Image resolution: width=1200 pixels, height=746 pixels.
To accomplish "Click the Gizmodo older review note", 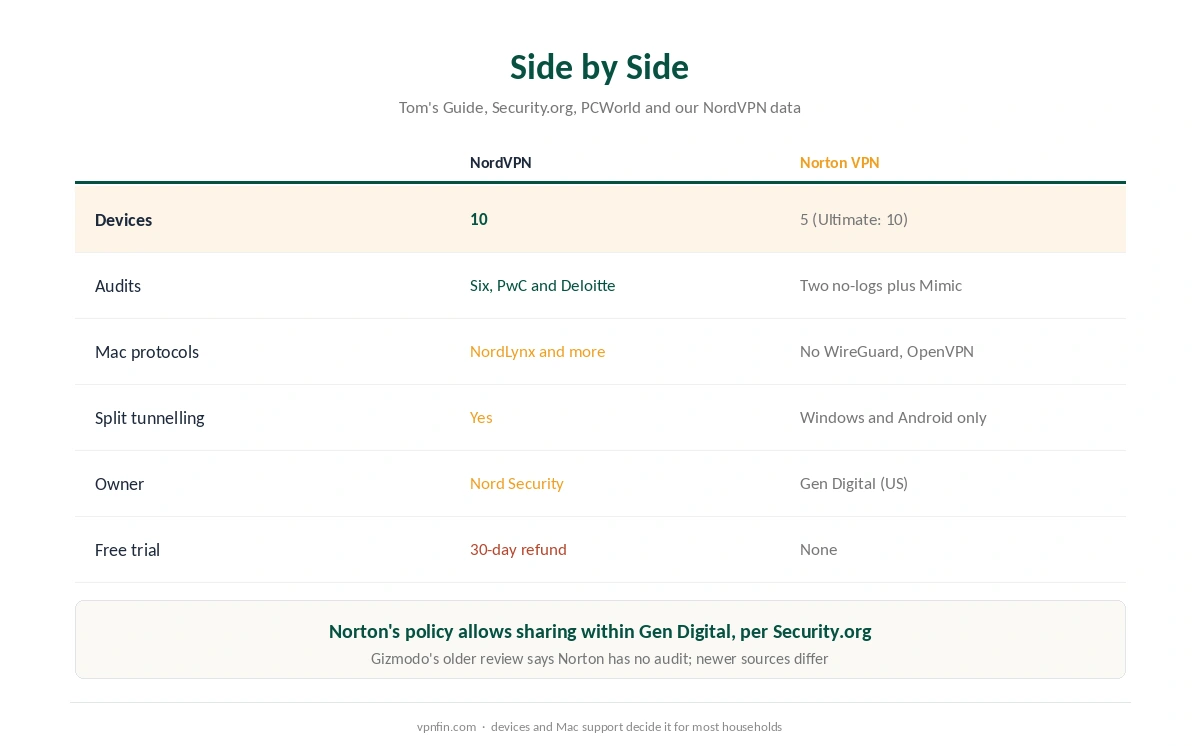I will pyautogui.click(x=599, y=658).
